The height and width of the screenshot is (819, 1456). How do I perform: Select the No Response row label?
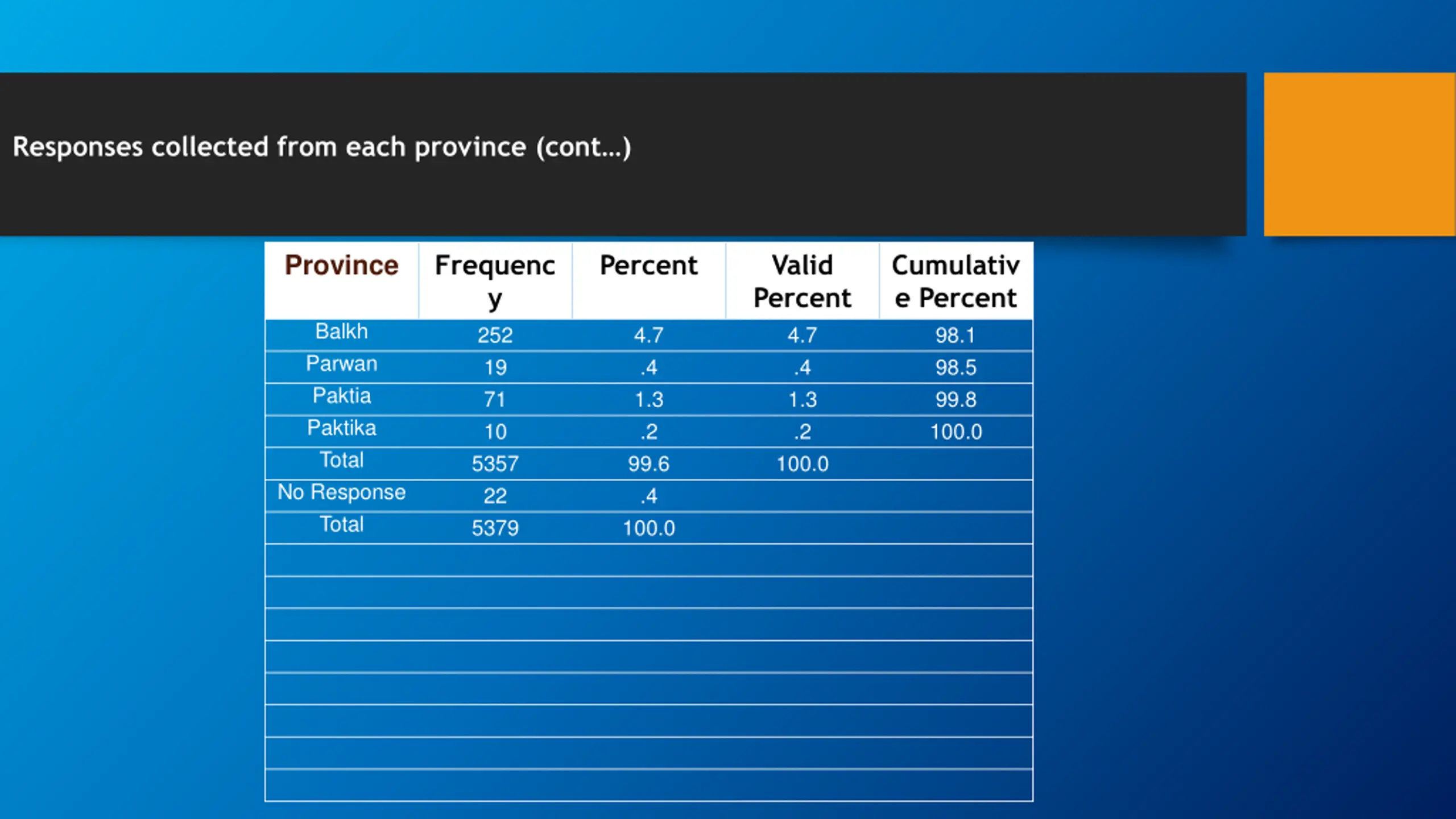pos(342,492)
